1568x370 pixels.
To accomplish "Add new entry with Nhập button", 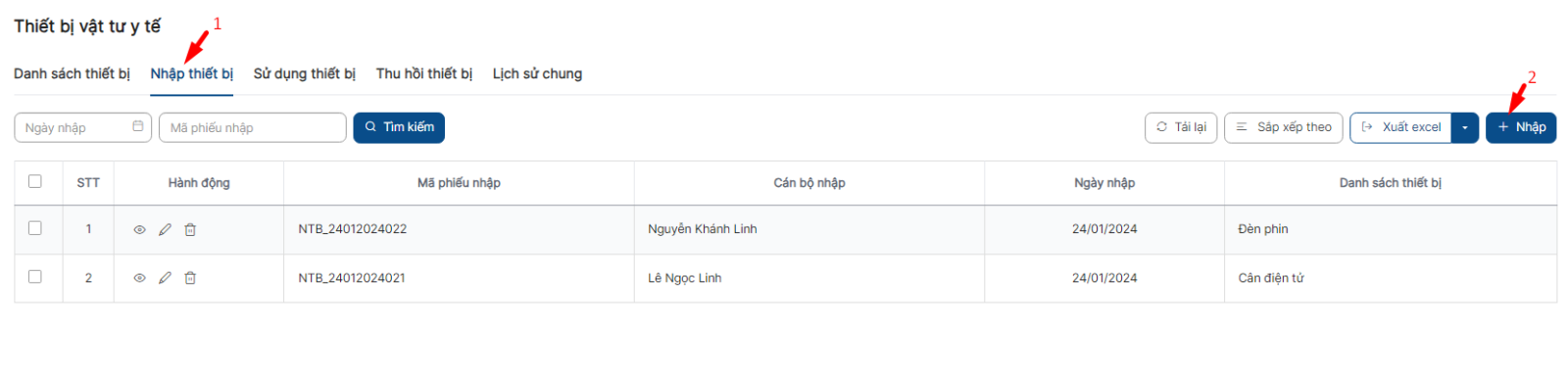I will pos(1521,127).
